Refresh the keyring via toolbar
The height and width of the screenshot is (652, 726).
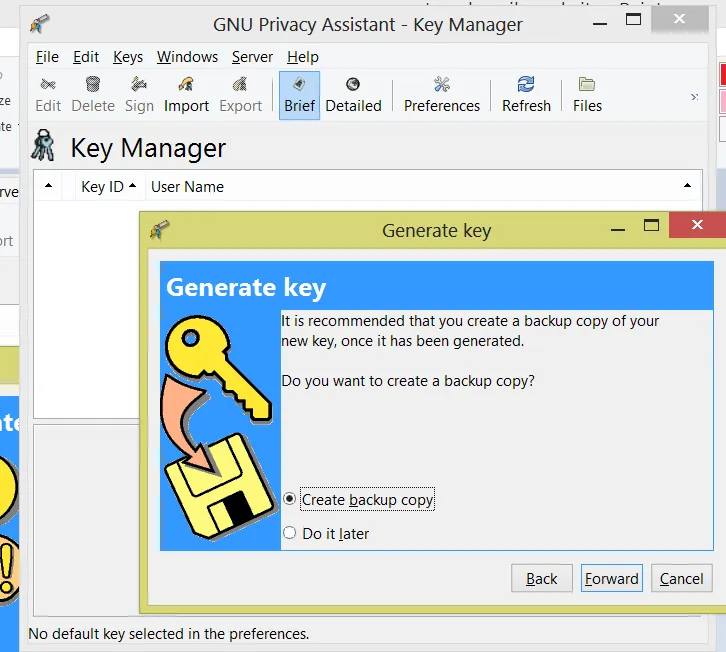526,95
